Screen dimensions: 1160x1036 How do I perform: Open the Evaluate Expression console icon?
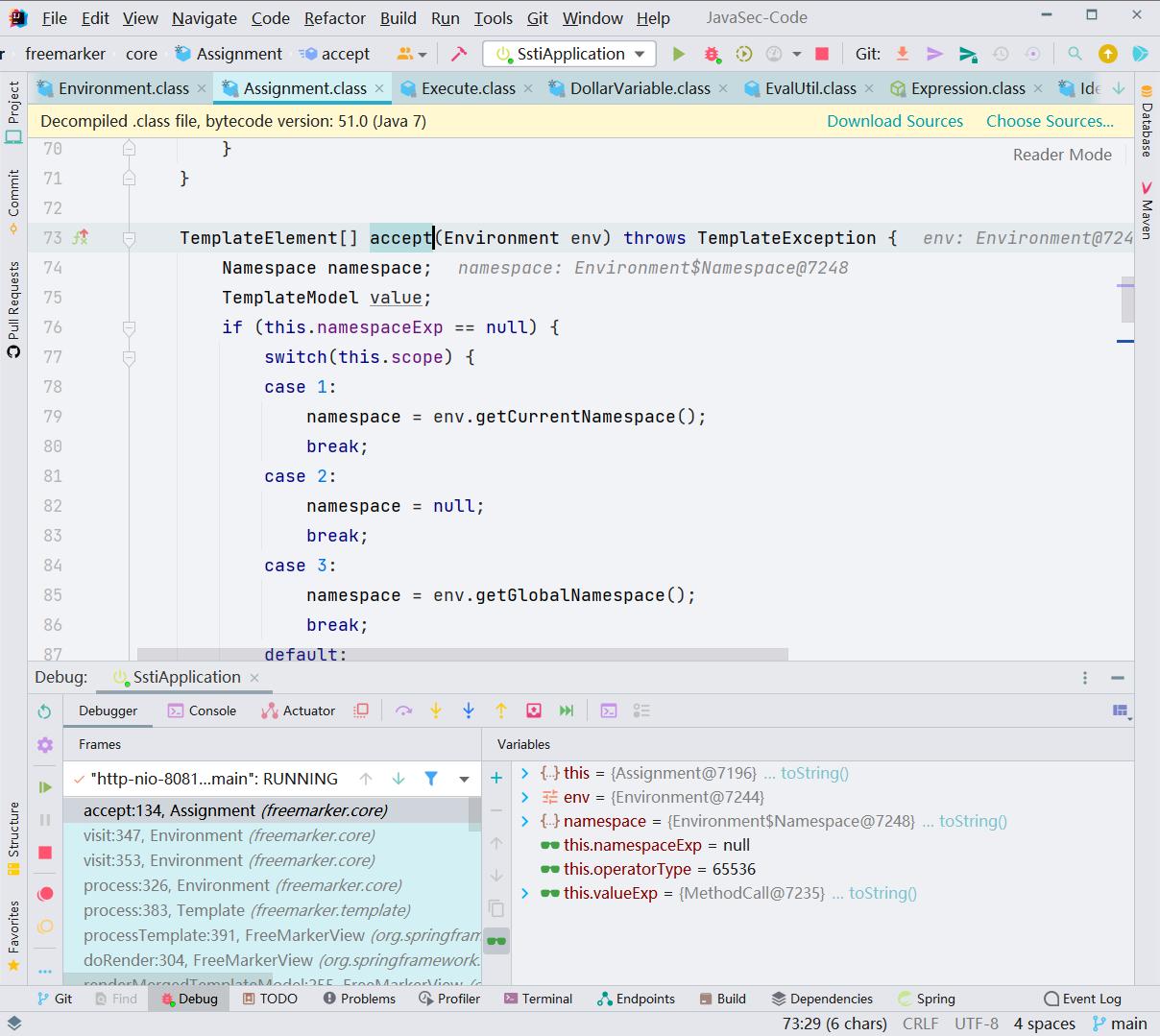[609, 711]
